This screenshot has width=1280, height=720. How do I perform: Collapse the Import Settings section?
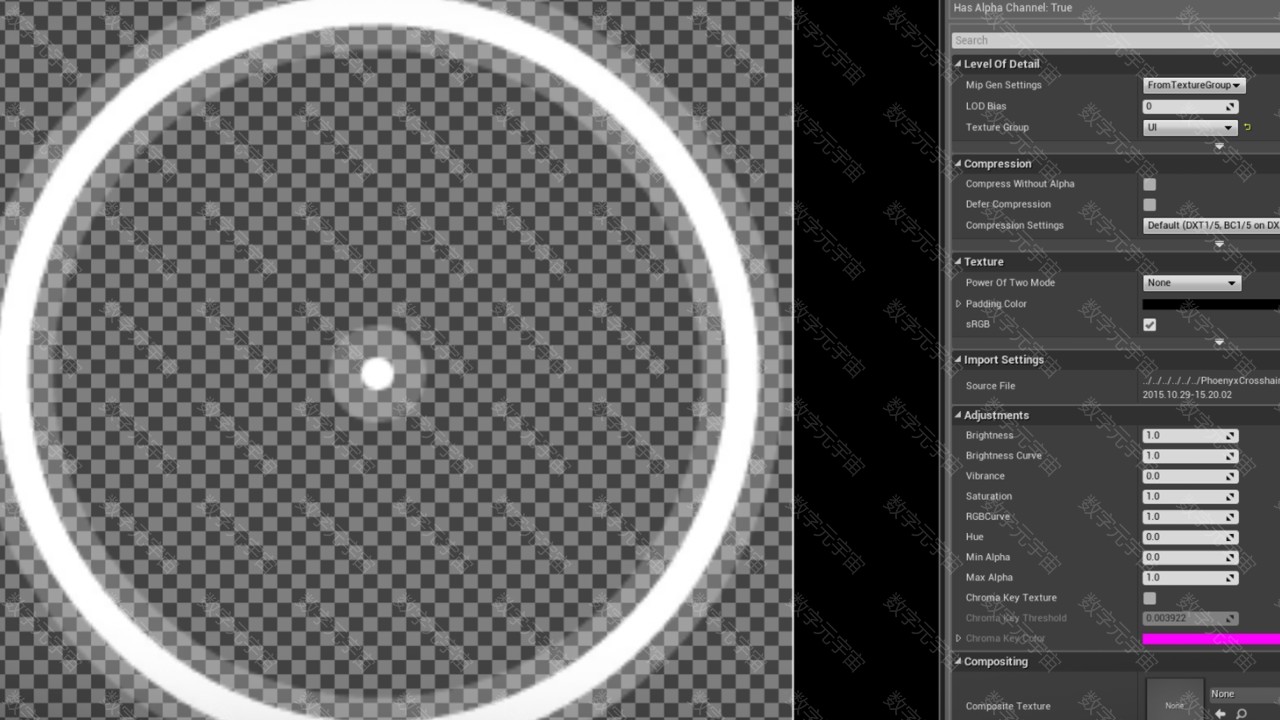click(958, 360)
